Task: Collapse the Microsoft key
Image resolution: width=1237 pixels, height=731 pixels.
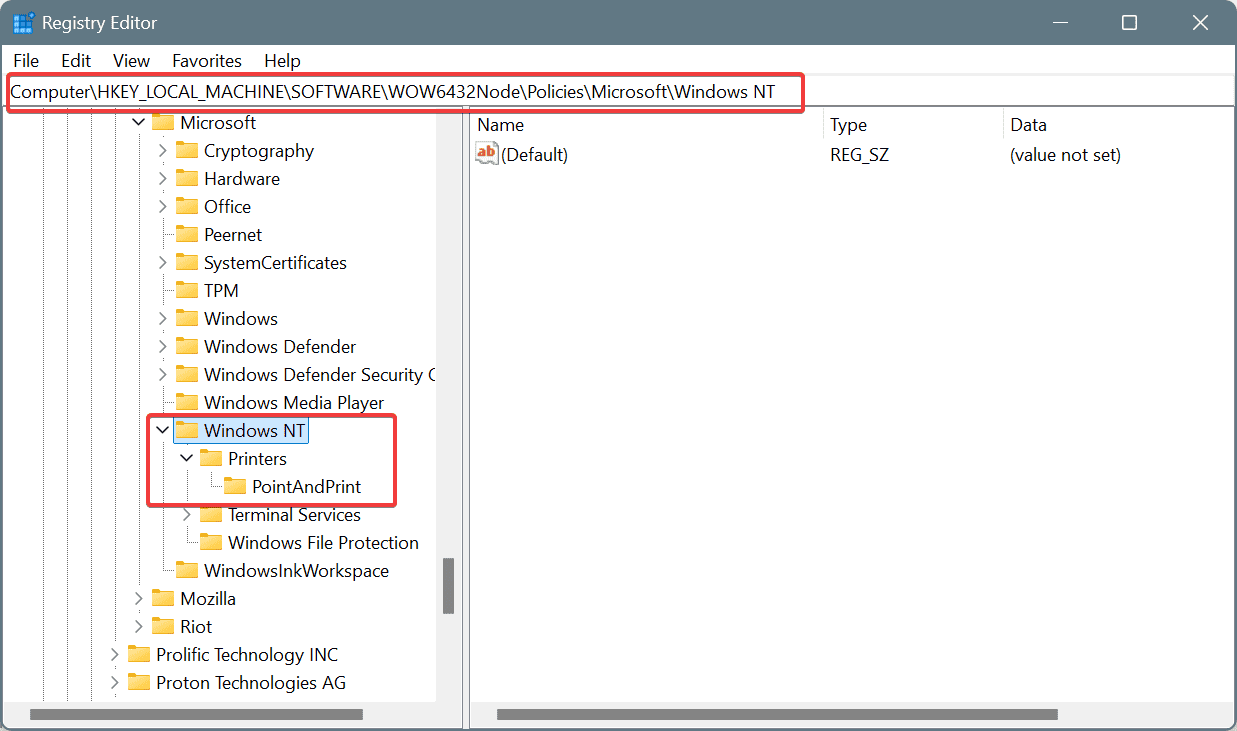Action: point(139,122)
